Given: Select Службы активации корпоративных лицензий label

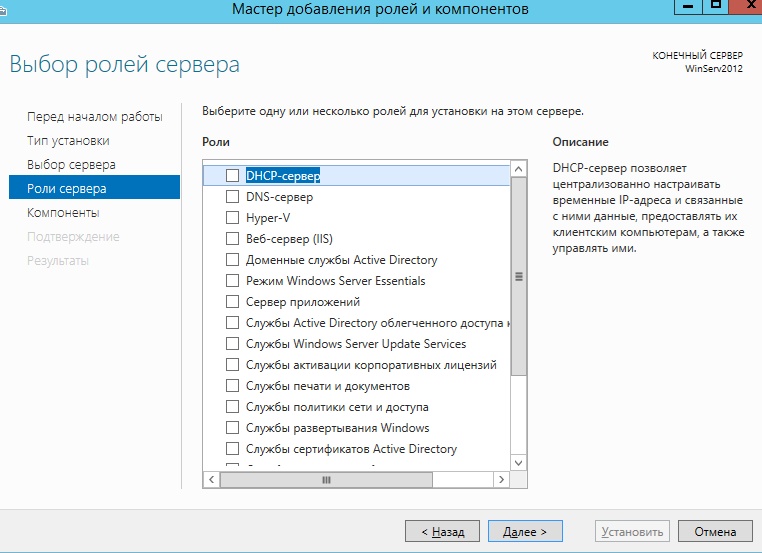Looking at the screenshot, I should (x=371, y=365).
